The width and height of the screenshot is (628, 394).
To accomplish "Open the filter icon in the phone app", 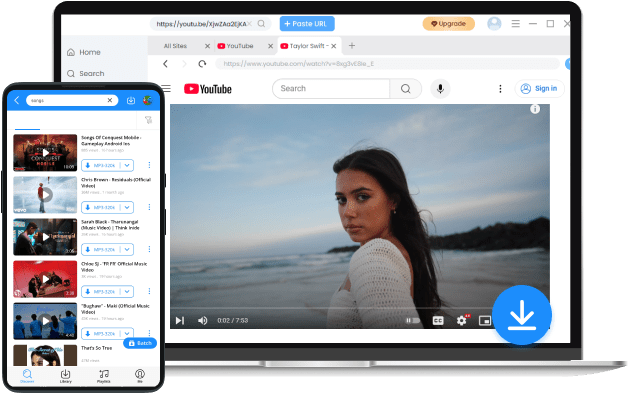I will tap(149, 120).
